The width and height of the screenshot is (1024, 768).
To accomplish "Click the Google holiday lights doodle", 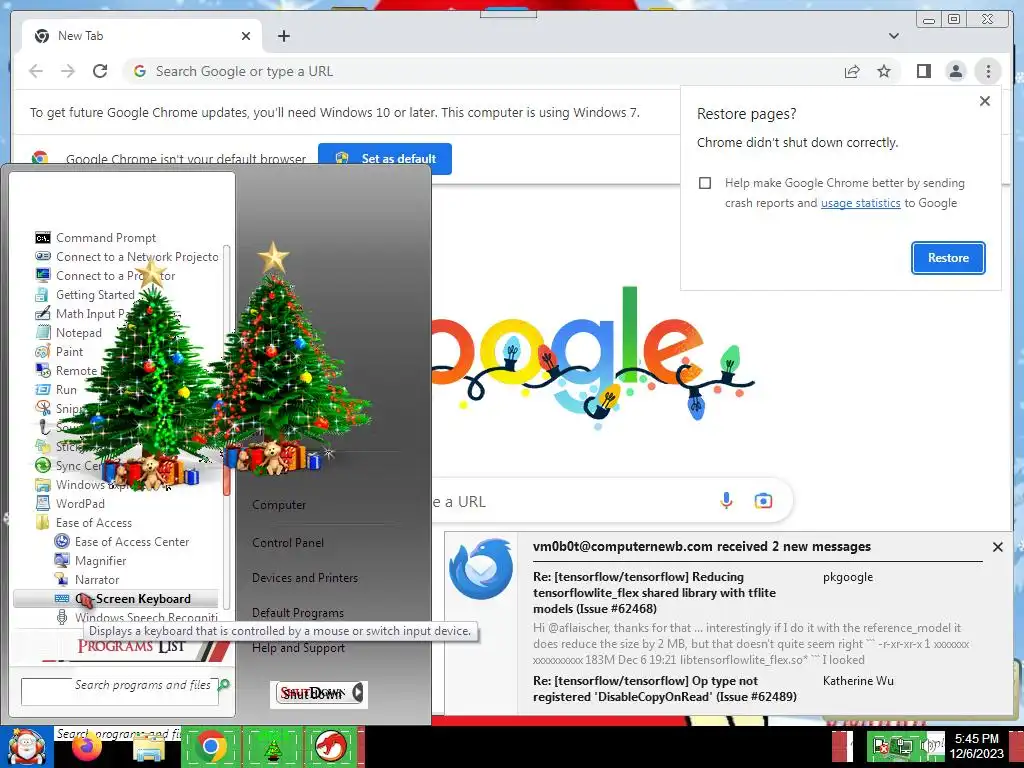I will pos(592,358).
